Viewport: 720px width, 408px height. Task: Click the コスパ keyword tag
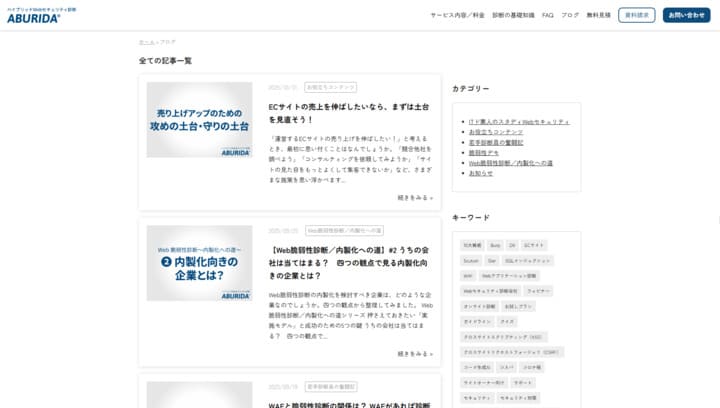[x=507, y=367]
